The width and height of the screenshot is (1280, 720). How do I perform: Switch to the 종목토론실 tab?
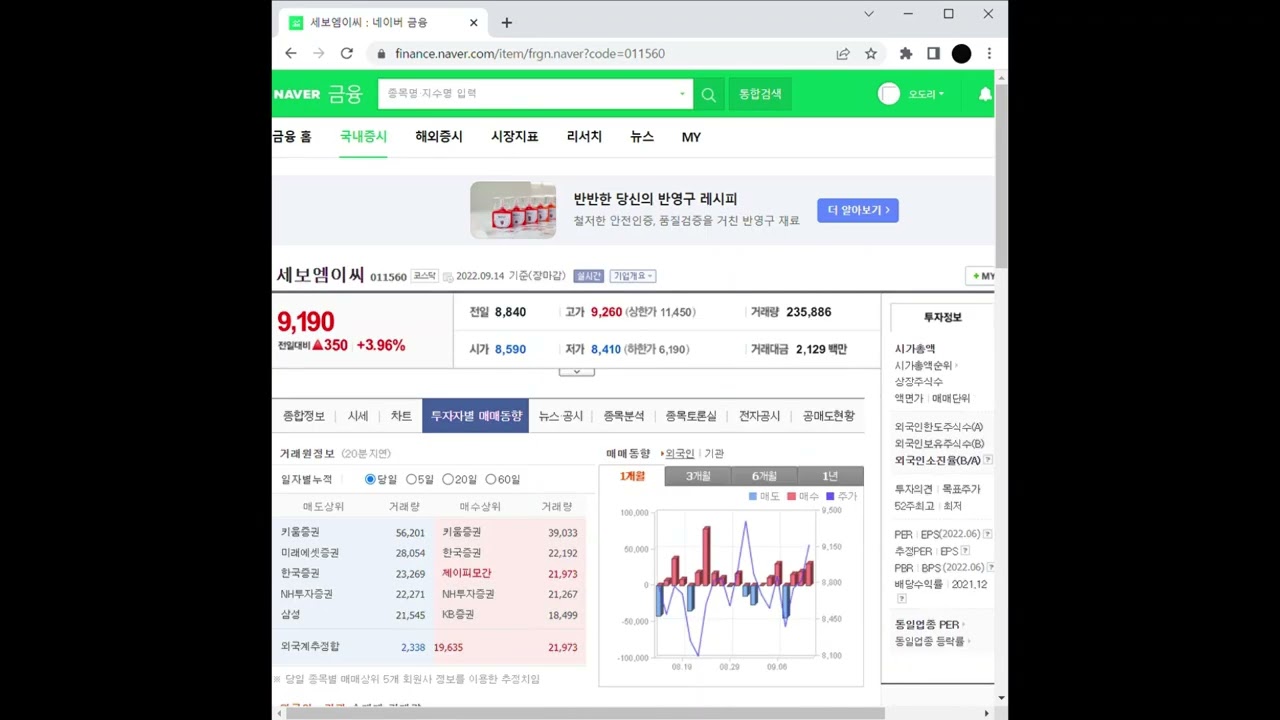691,416
